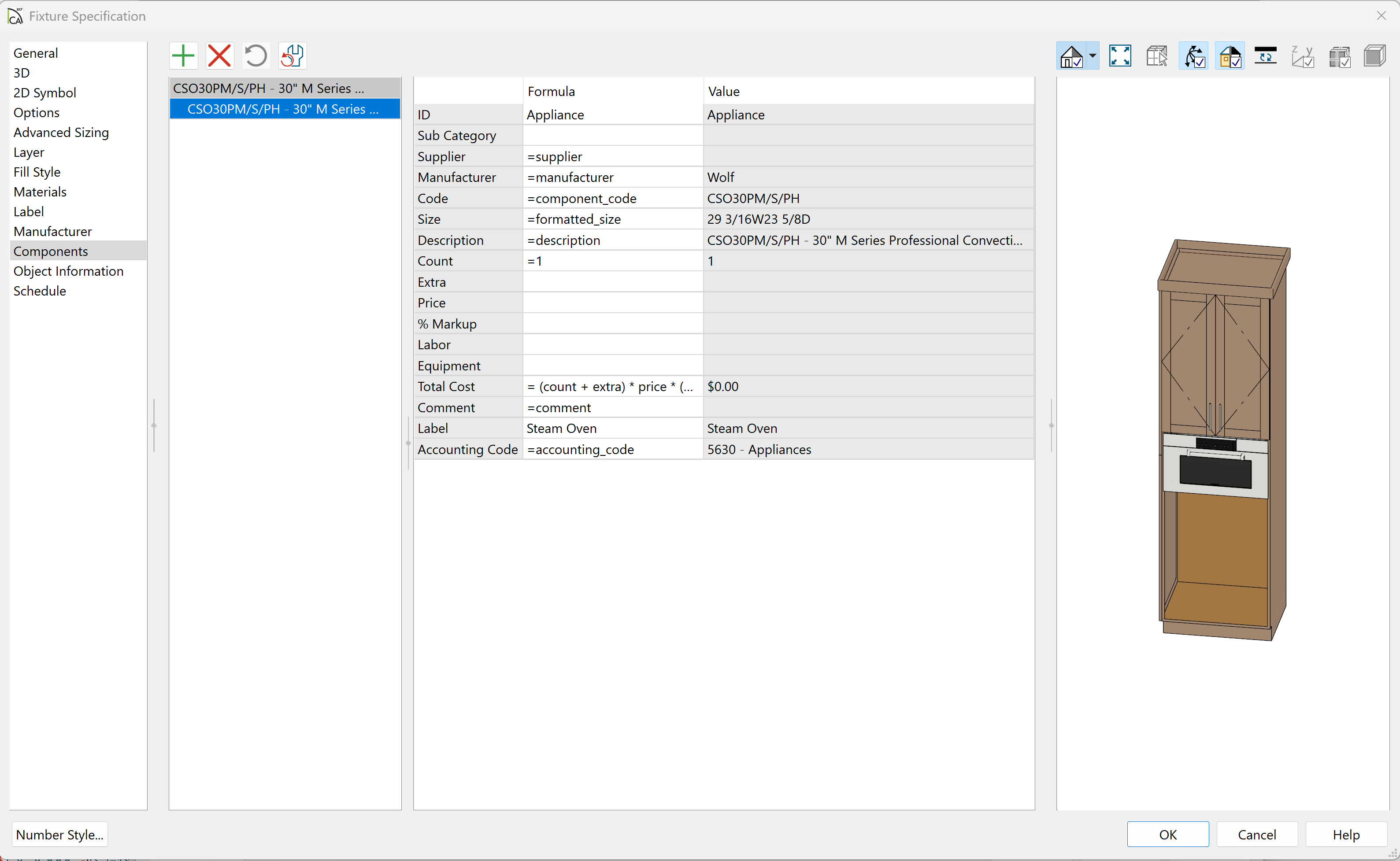Open the house view type dropdown arrow
1400x861 pixels.
click(1093, 56)
